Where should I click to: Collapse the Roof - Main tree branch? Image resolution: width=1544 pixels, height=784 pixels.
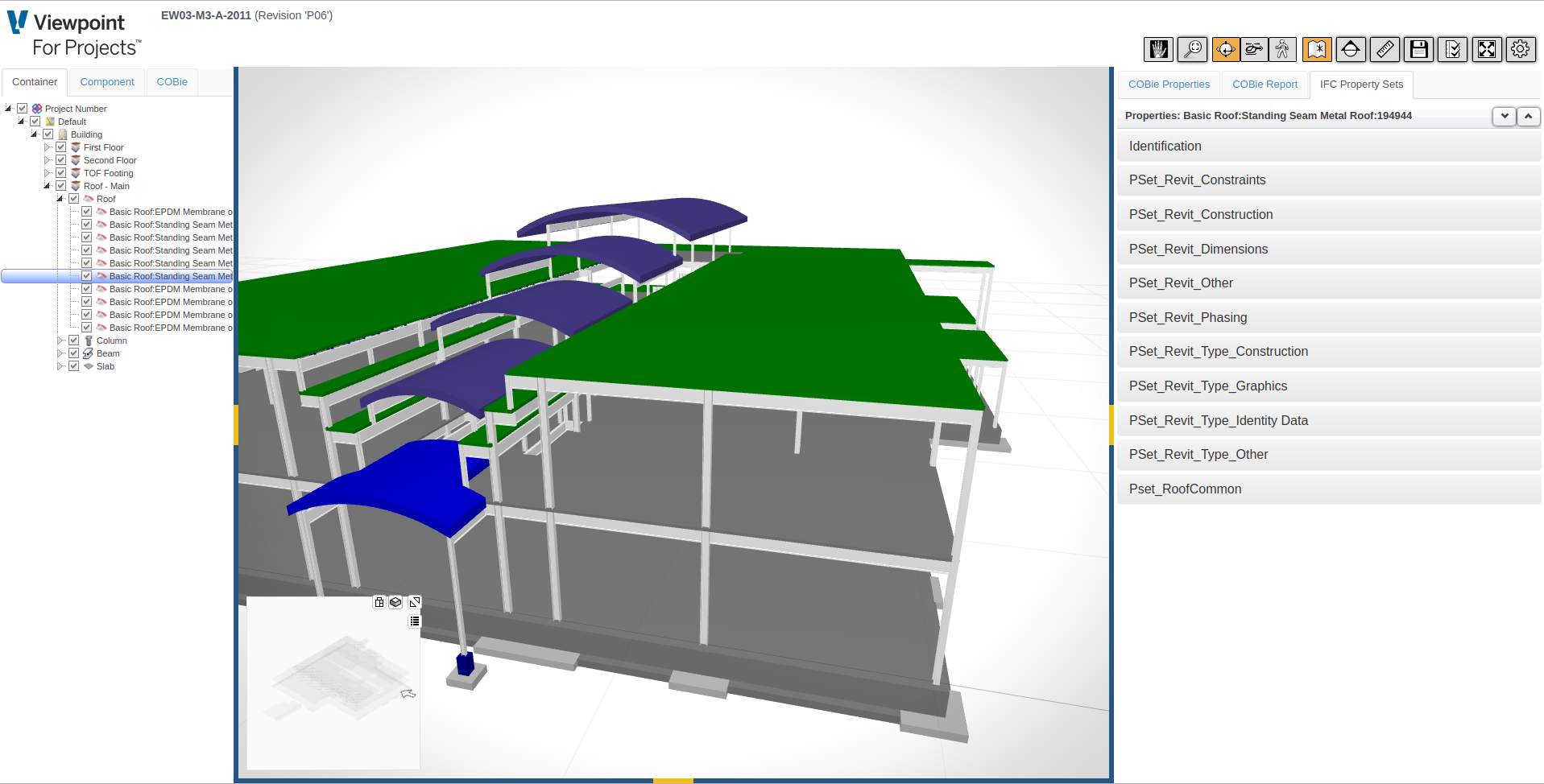point(47,185)
